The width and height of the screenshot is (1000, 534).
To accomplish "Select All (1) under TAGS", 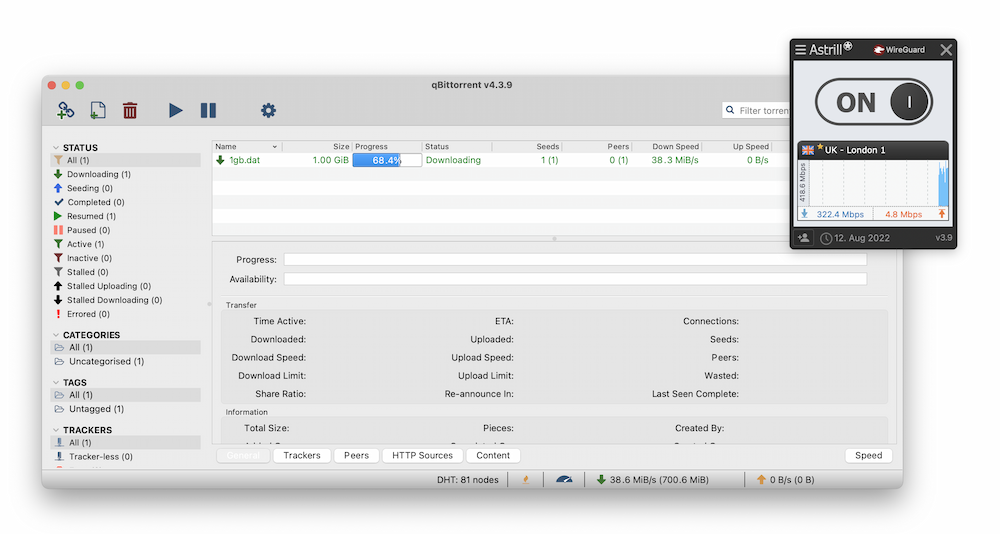I will coord(126,395).
